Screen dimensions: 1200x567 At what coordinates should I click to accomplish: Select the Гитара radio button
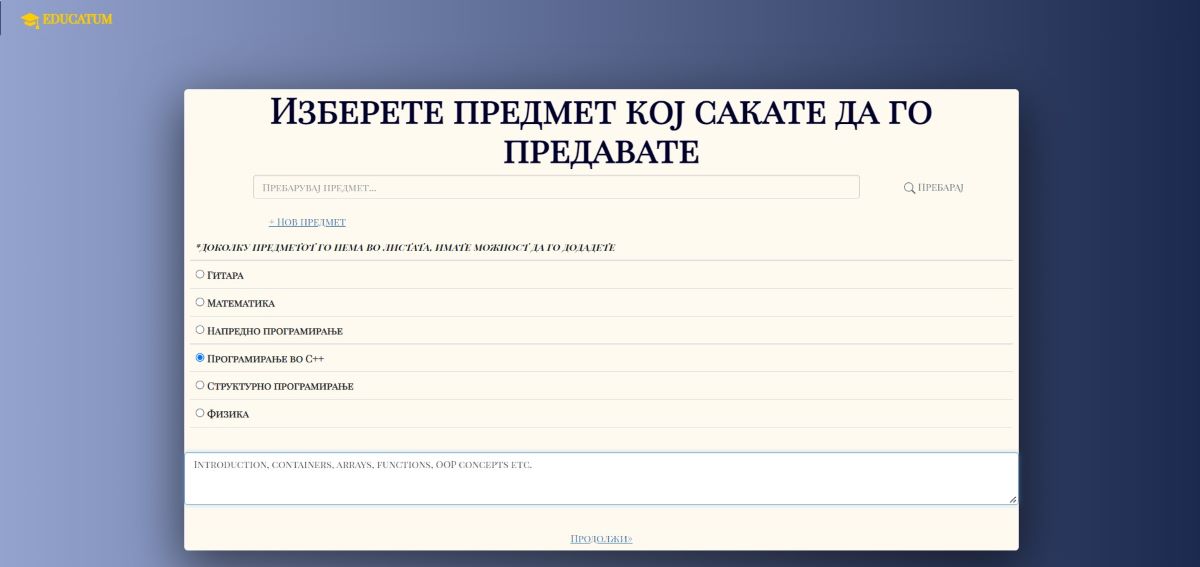tap(200, 274)
